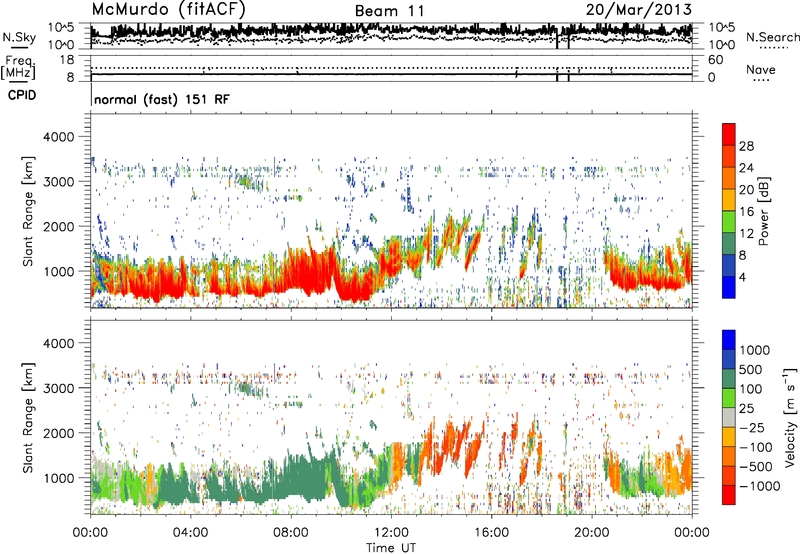The height and width of the screenshot is (554, 800).
Task: Click the 60 tick on Nave axis
Action: tap(715, 60)
